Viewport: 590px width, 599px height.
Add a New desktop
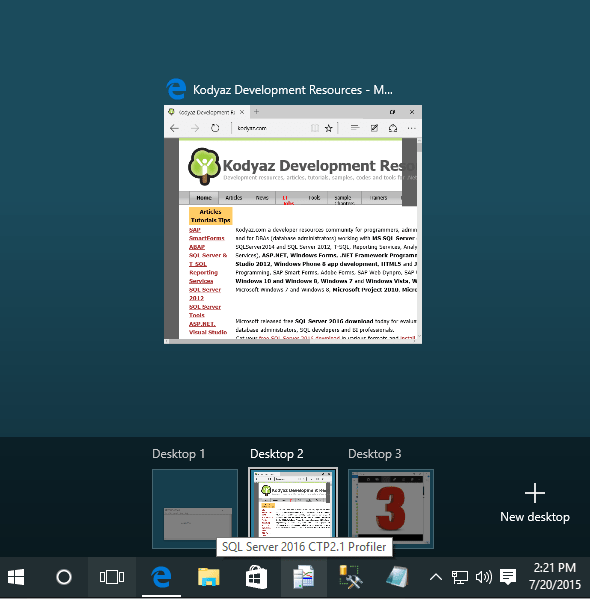click(x=535, y=503)
